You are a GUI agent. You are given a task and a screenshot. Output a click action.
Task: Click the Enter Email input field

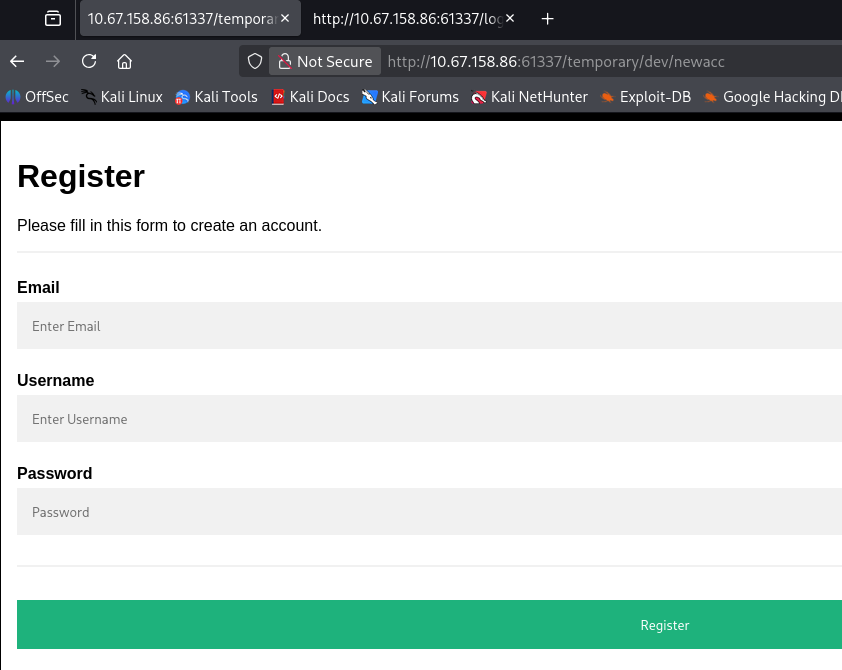pyautogui.click(x=429, y=326)
